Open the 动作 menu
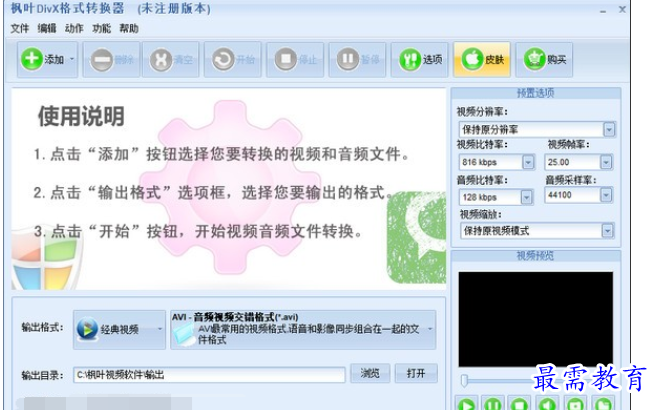Image resolution: width=655 pixels, height=410 pixels. [x=74, y=28]
